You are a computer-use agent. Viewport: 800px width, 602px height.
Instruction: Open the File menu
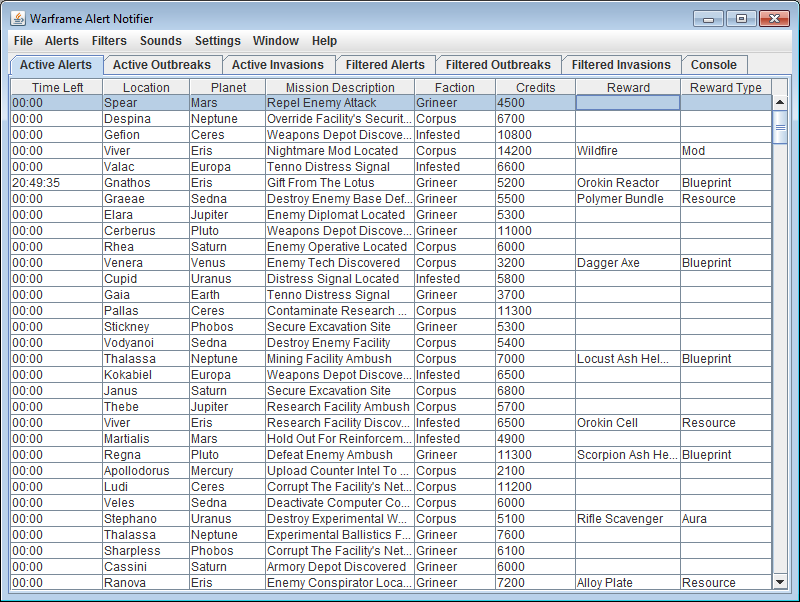[24, 41]
